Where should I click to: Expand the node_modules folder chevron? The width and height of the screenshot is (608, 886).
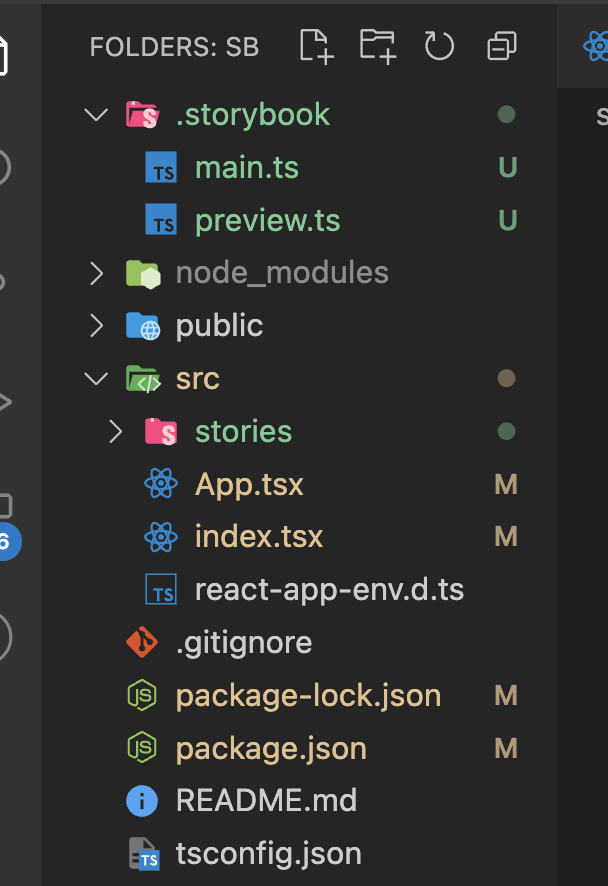(97, 273)
